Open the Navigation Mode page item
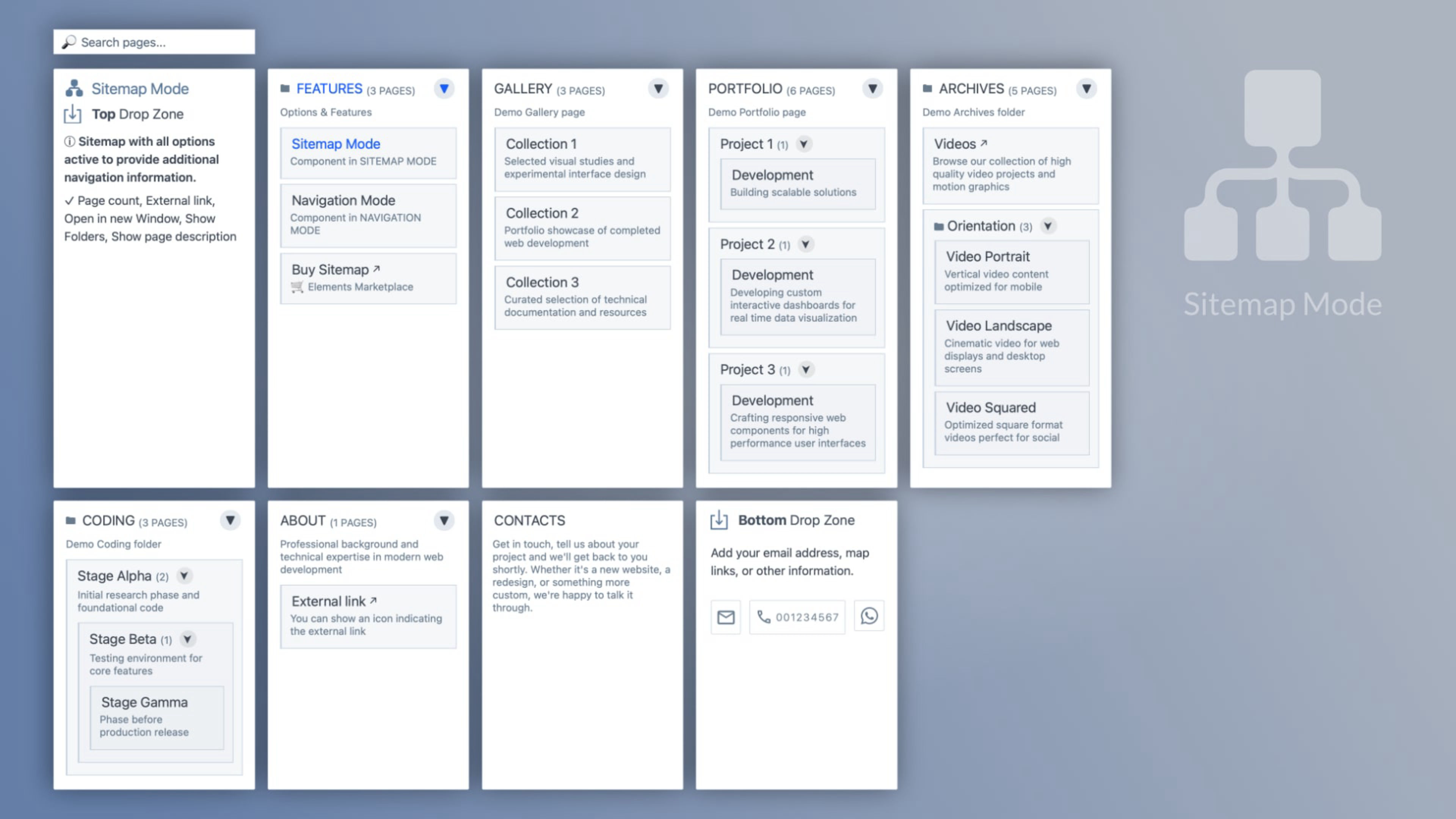Screen dimensions: 1456x819 [368, 215]
